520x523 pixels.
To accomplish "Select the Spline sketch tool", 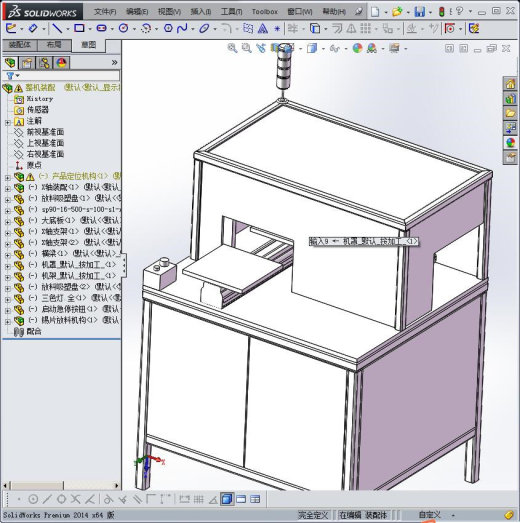I will point(182,28).
